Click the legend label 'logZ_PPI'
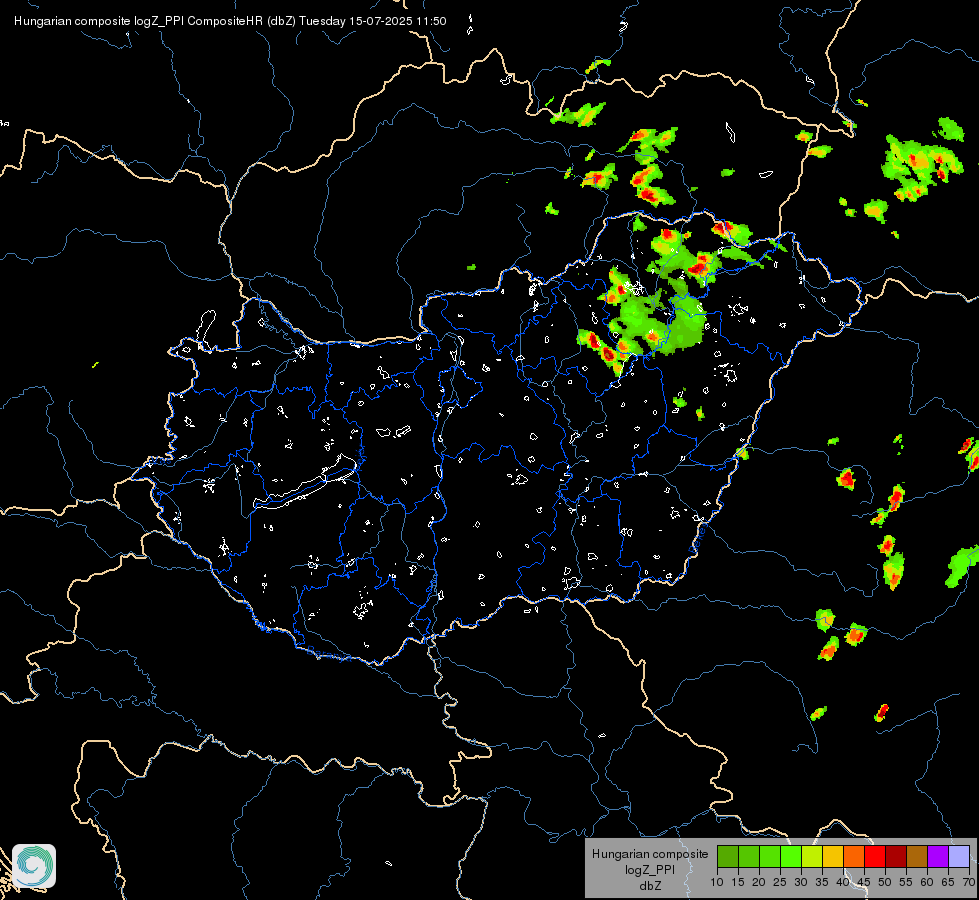This screenshot has height=900, width=979. pos(650,869)
